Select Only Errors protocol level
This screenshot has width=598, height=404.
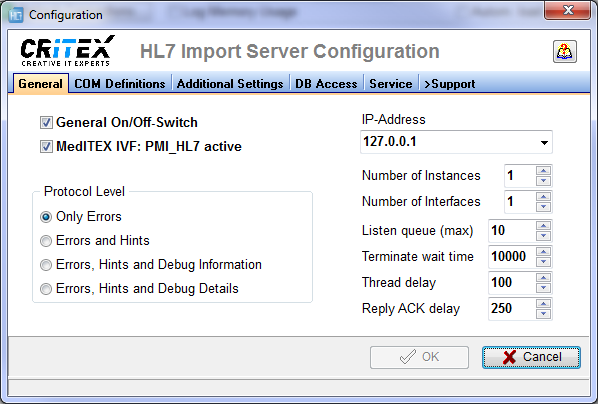tap(46, 217)
